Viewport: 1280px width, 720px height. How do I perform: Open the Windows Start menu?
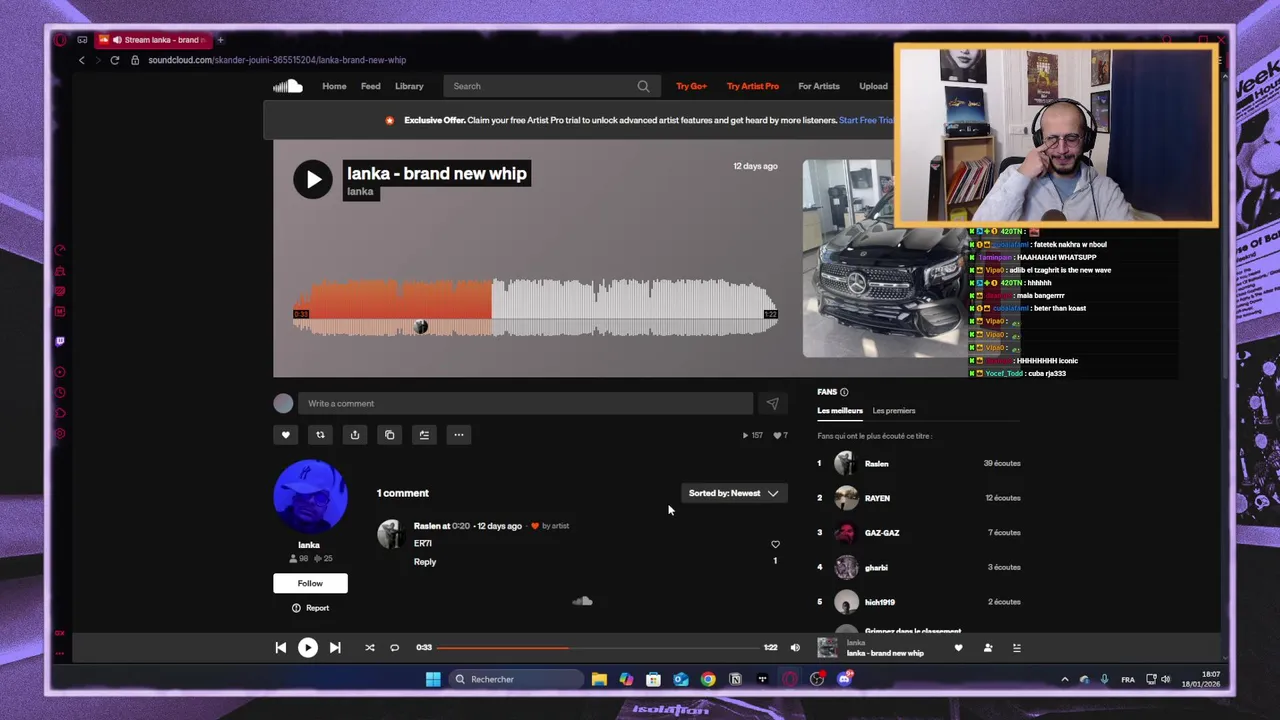[433, 679]
